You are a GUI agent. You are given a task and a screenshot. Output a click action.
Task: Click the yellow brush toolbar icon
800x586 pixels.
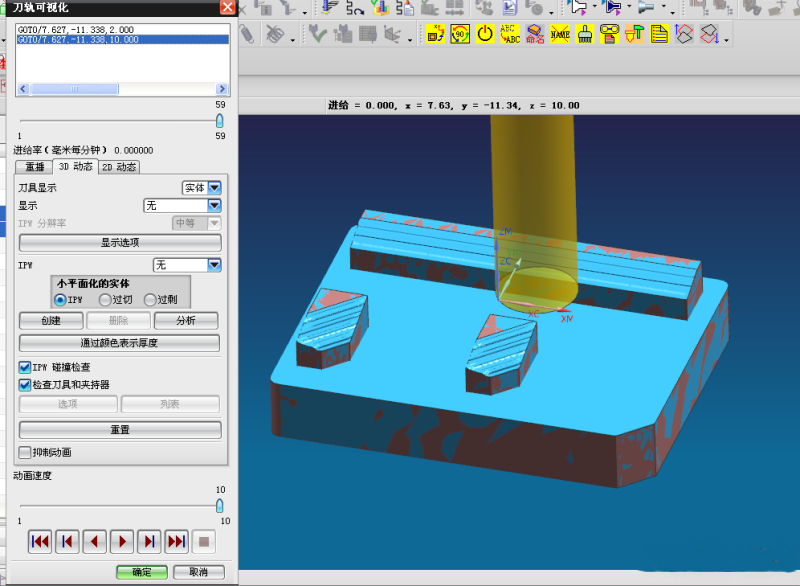(x=585, y=34)
